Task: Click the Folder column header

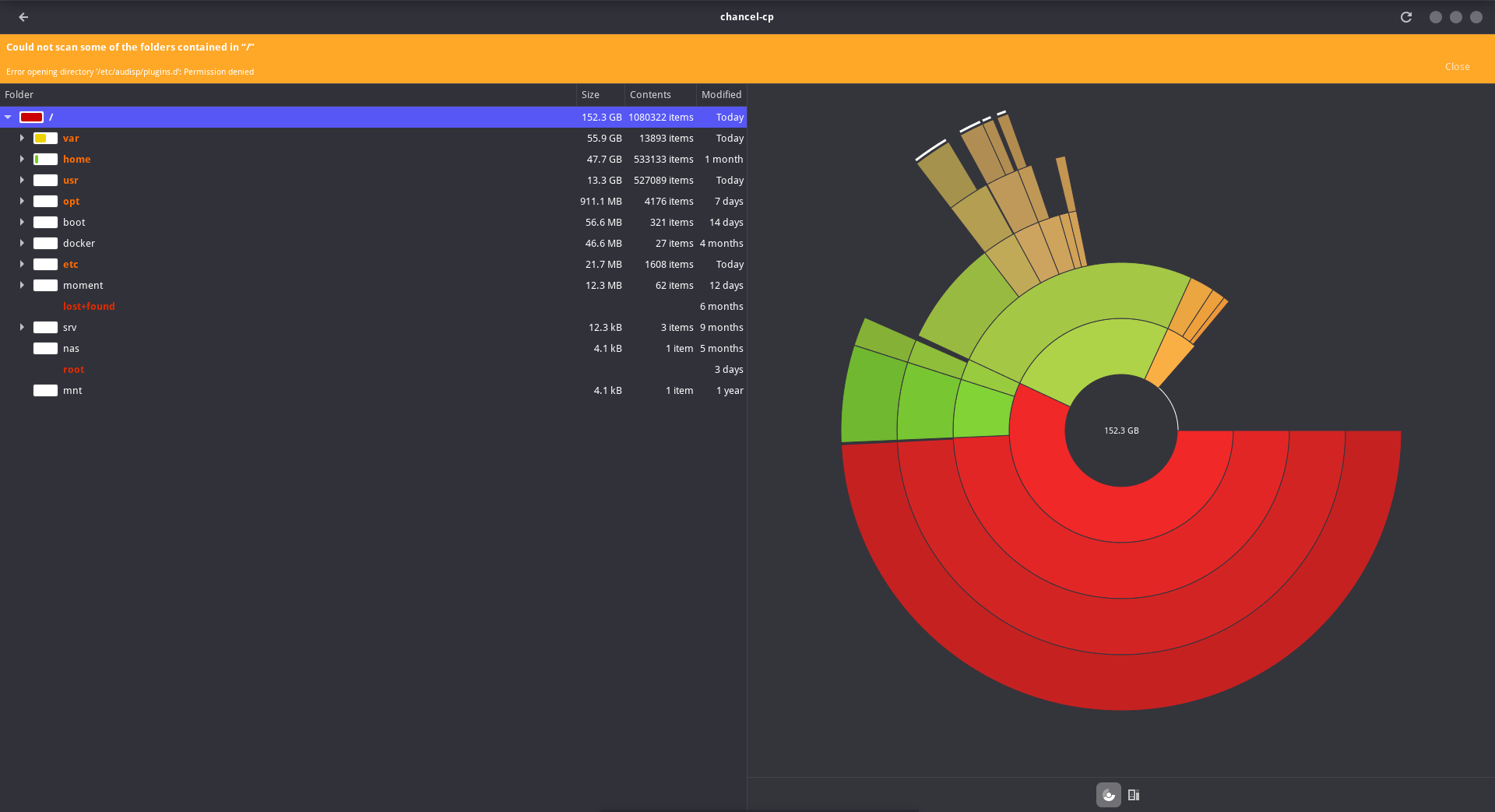Action: tap(19, 95)
